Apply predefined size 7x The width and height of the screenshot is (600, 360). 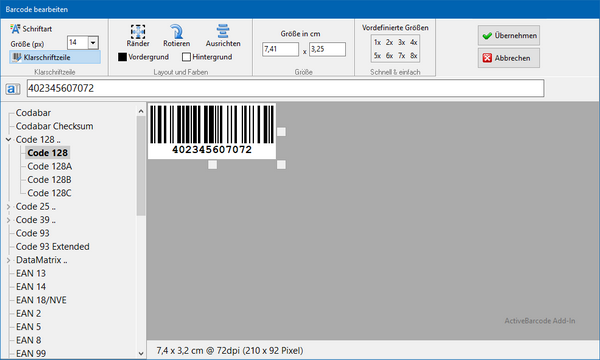coord(401,56)
